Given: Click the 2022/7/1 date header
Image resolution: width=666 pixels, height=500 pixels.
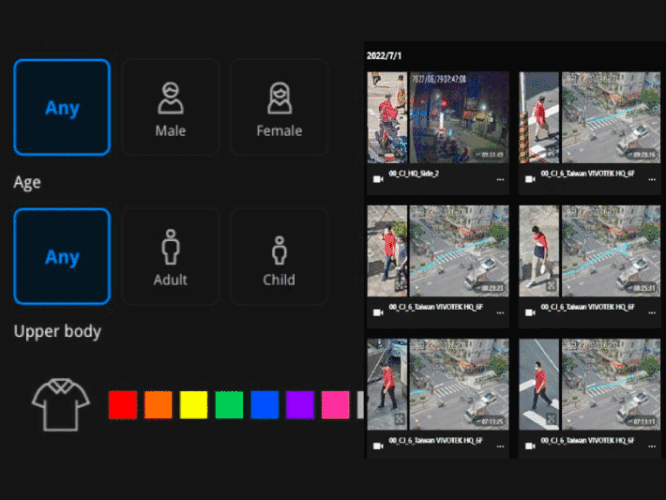Looking at the screenshot, I should 384,56.
